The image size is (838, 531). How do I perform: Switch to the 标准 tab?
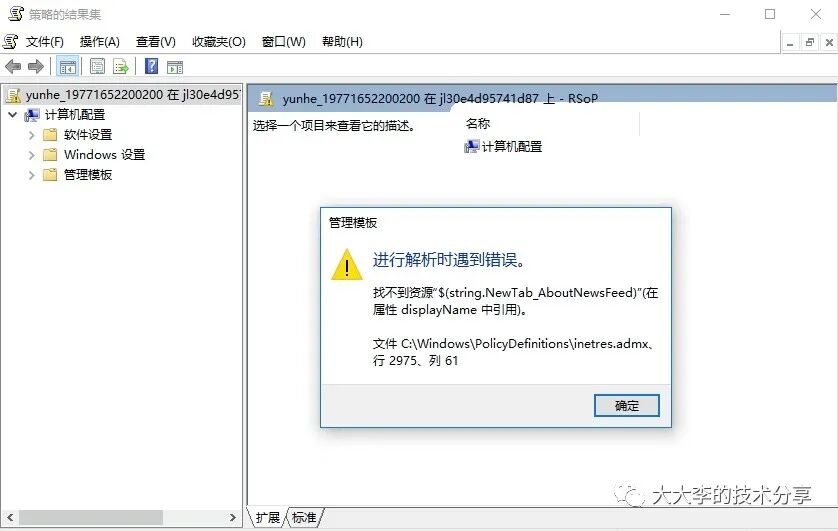click(304, 517)
